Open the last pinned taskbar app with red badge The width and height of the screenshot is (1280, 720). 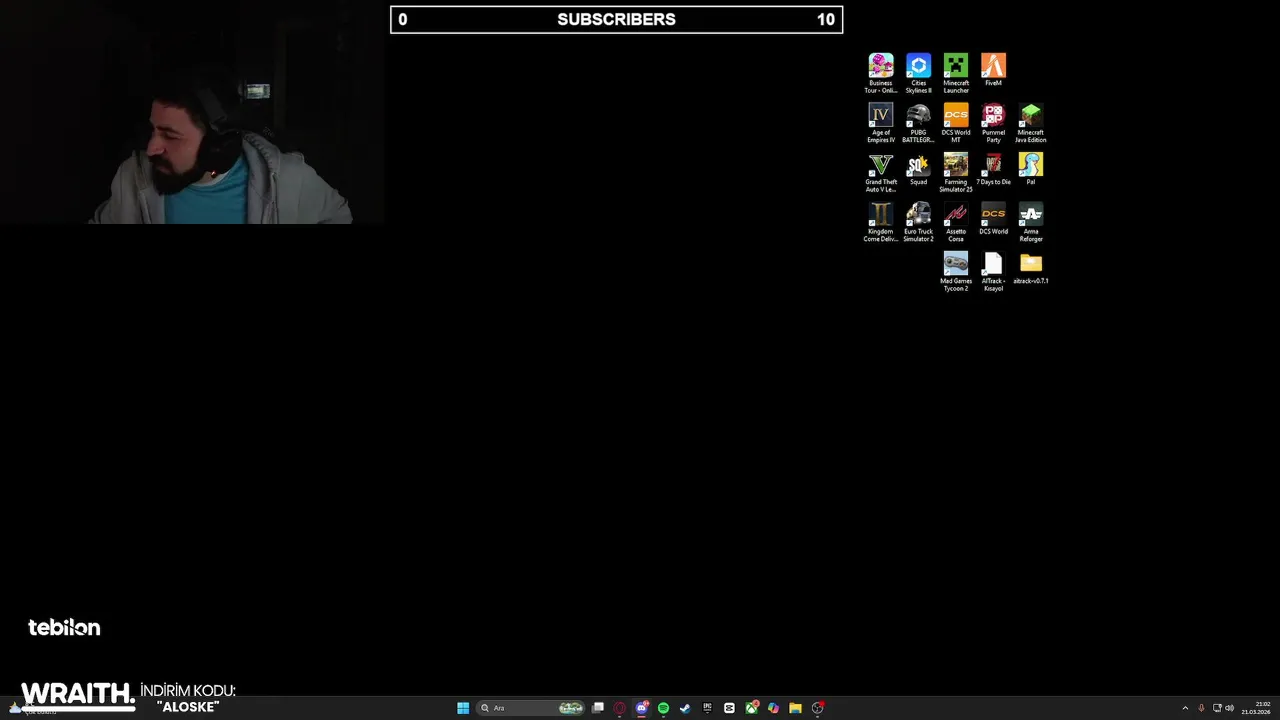[x=817, y=708]
